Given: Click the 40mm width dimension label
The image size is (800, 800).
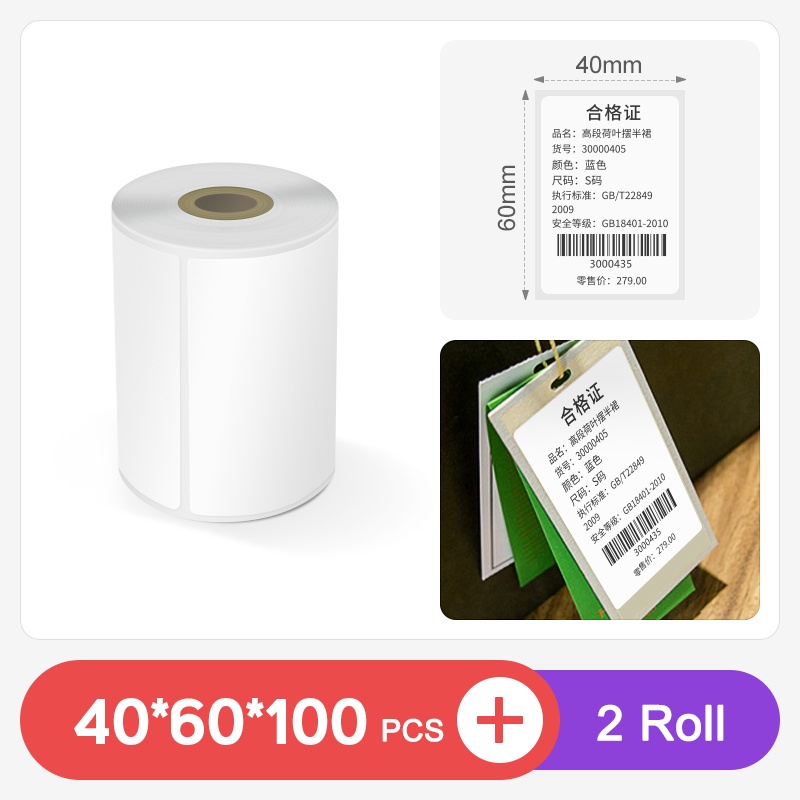Looking at the screenshot, I should pos(609,65).
